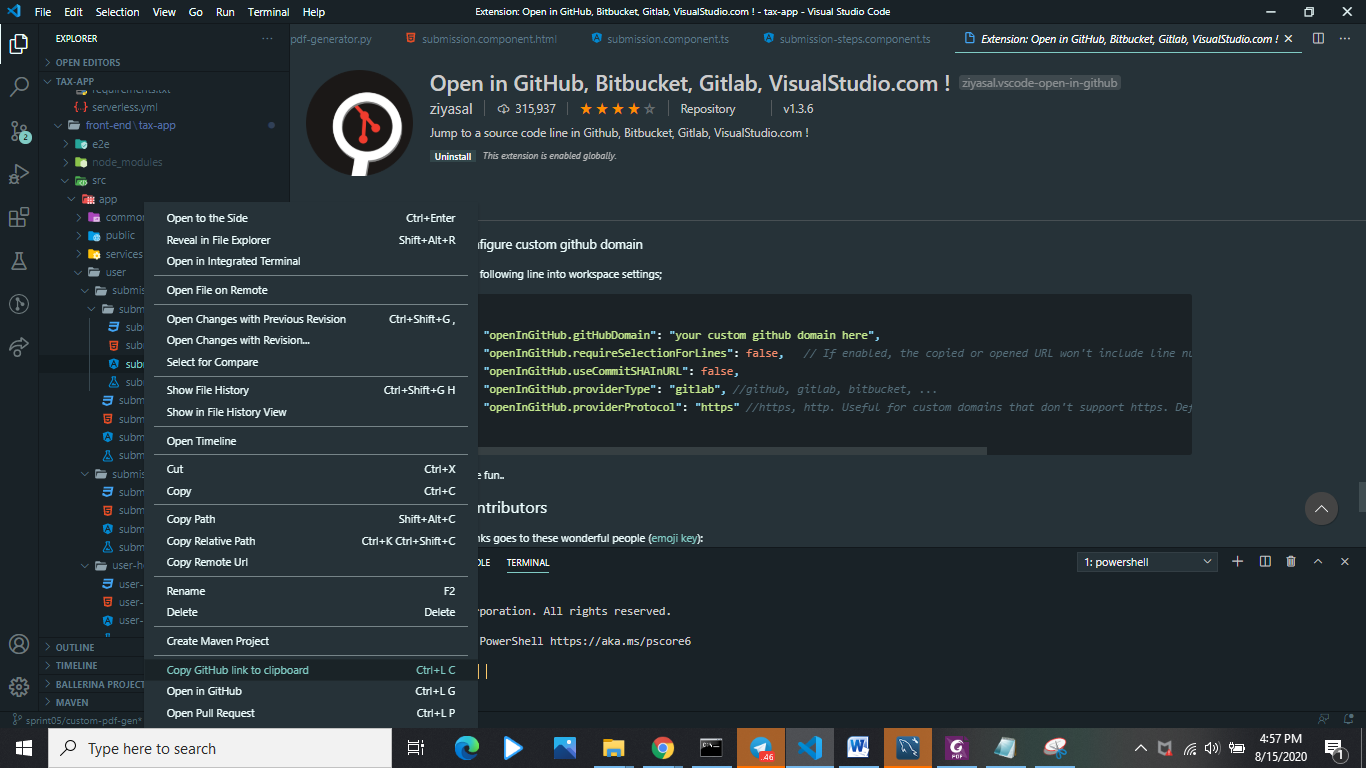Select serverless.yml in the explorer
This screenshot has width=1366, height=768.
(x=124, y=107)
